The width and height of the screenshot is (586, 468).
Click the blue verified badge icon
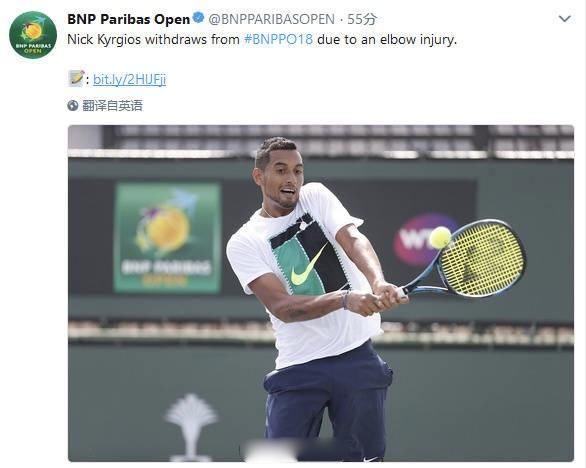point(198,18)
